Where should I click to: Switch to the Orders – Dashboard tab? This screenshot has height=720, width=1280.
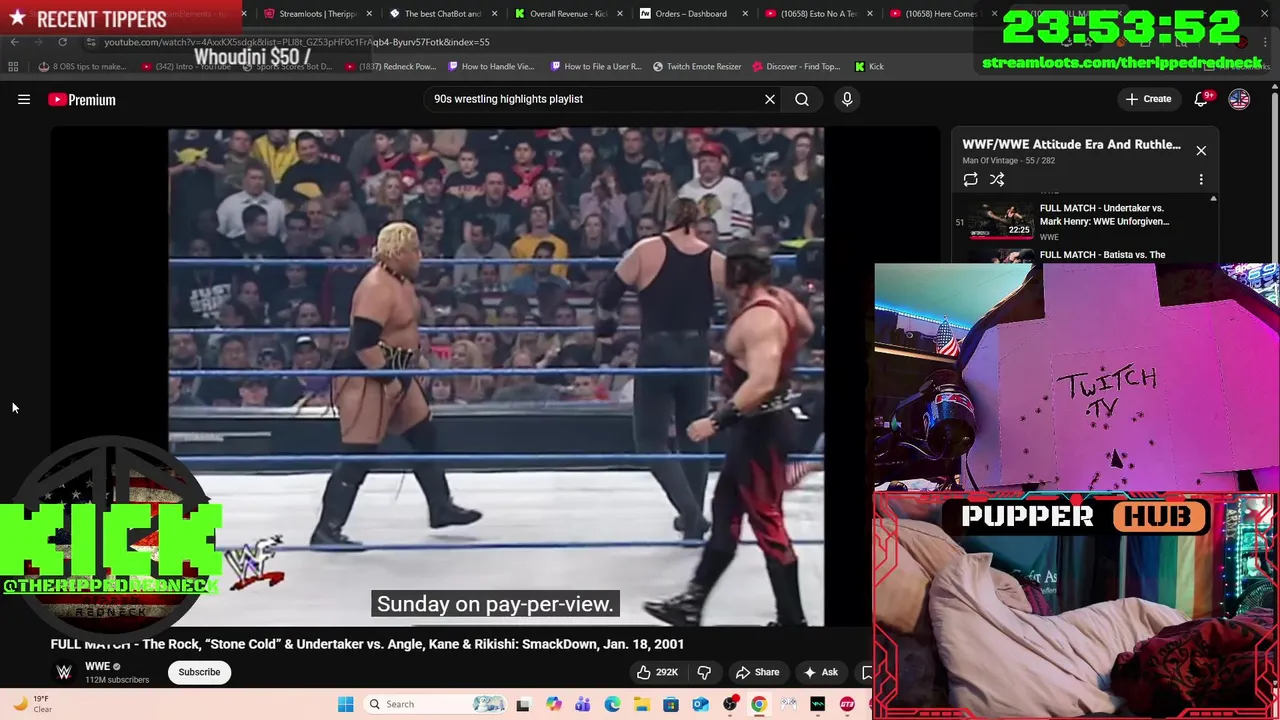tap(690, 14)
